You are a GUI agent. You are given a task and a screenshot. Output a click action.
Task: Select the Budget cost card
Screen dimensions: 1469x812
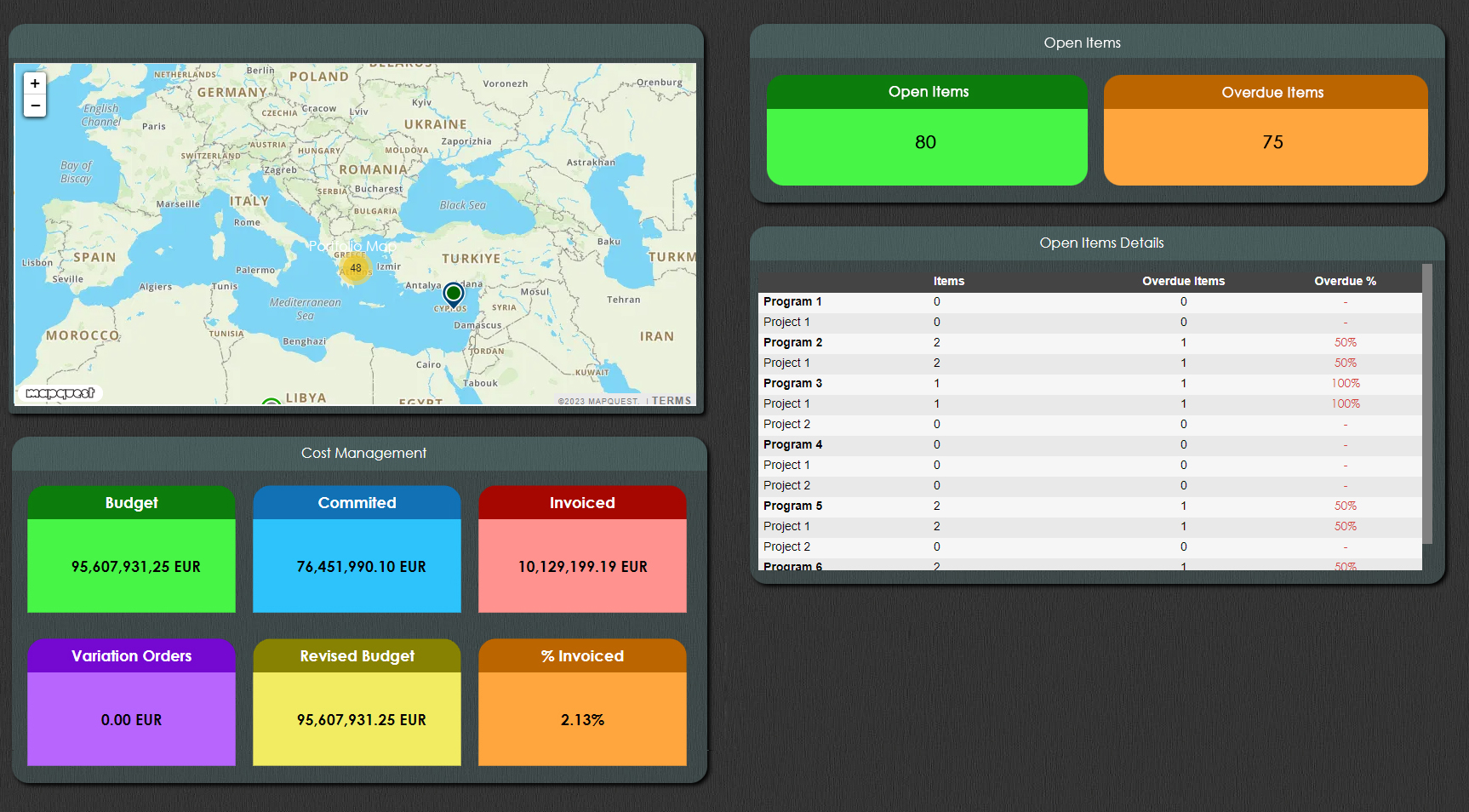[131, 549]
